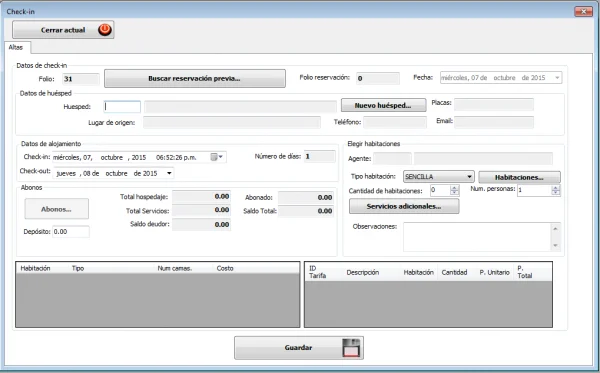Click the Agente name display field

(483, 158)
